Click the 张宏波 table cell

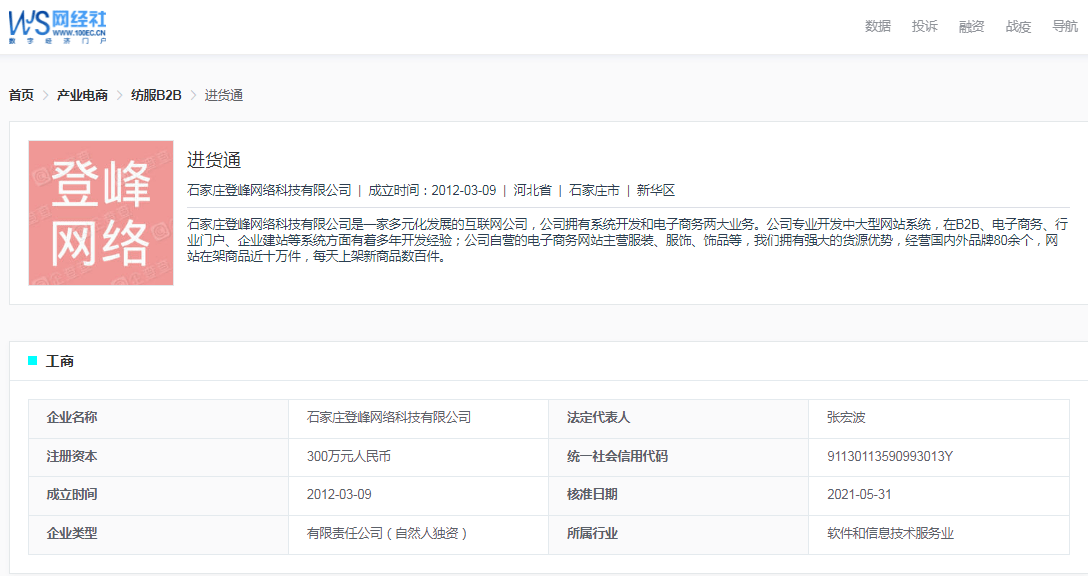coord(938,418)
